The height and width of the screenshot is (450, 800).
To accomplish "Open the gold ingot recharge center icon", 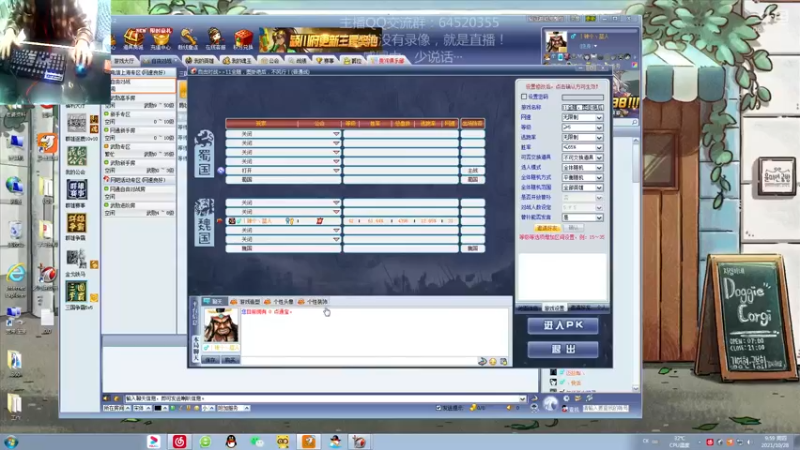I will (x=161, y=39).
